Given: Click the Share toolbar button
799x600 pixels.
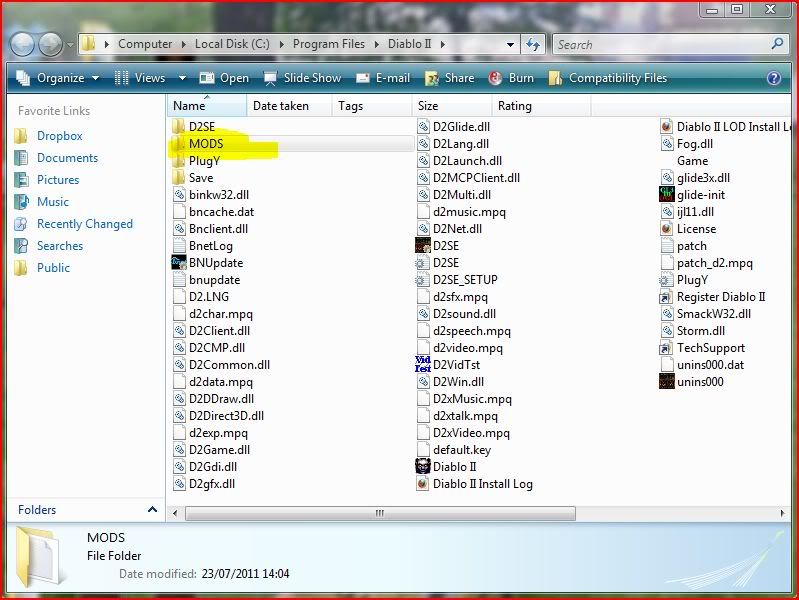Looking at the screenshot, I should 449,78.
